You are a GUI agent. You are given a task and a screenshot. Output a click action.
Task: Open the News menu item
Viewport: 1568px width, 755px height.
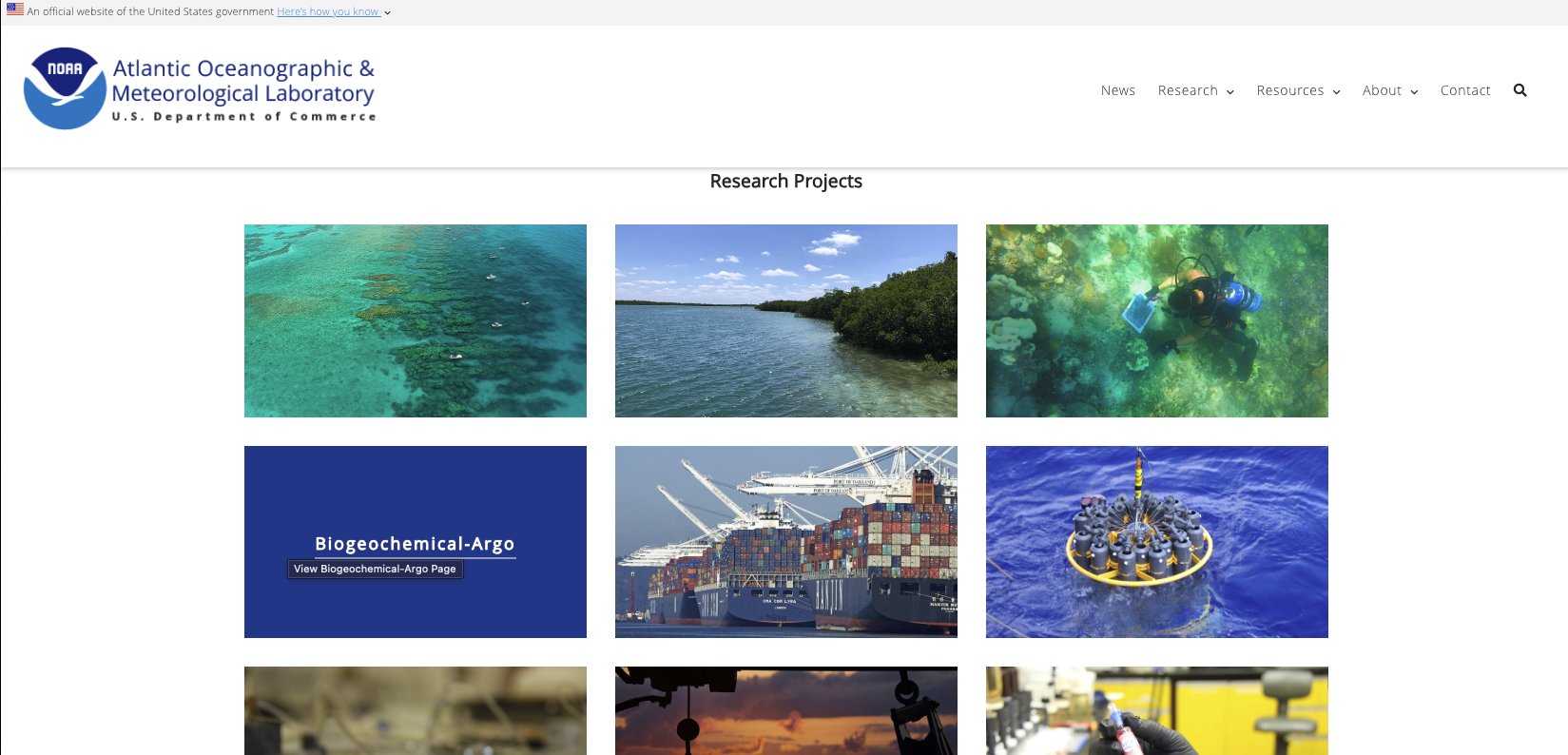pyautogui.click(x=1118, y=90)
